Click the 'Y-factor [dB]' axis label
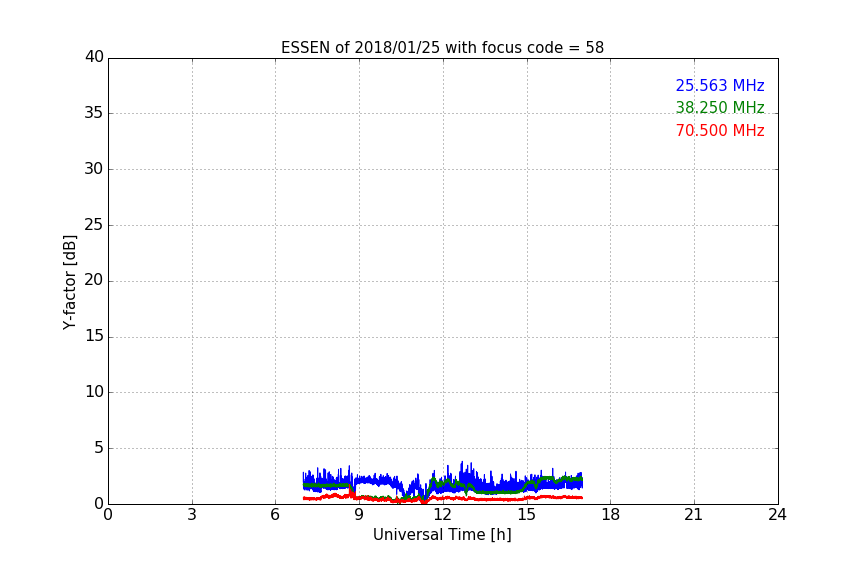Viewport: 864px width, 576px height. click(70, 282)
